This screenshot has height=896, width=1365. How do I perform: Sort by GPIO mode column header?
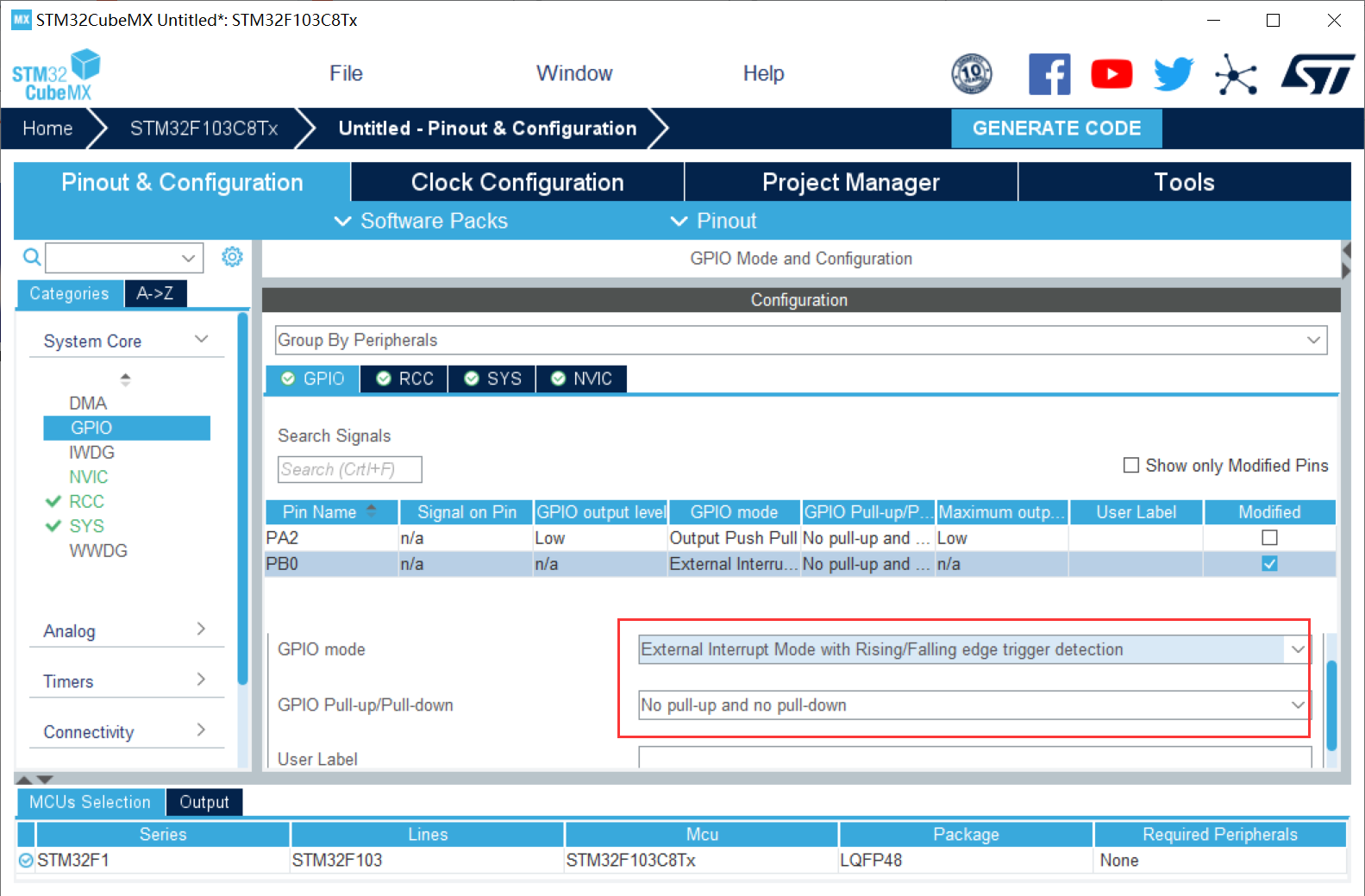click(734, 512)
